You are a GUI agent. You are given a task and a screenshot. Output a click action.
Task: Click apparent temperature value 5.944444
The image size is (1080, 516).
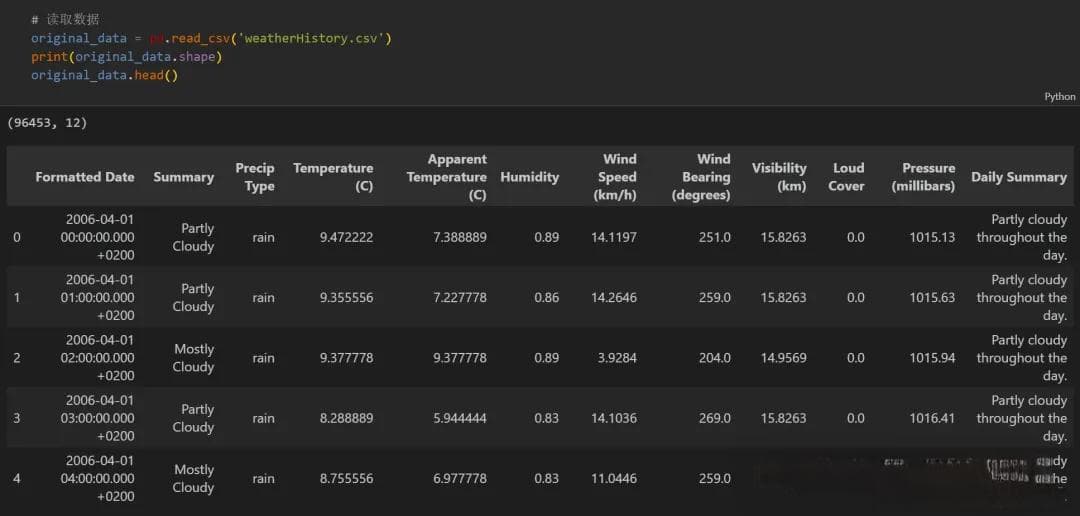[459, 418]
